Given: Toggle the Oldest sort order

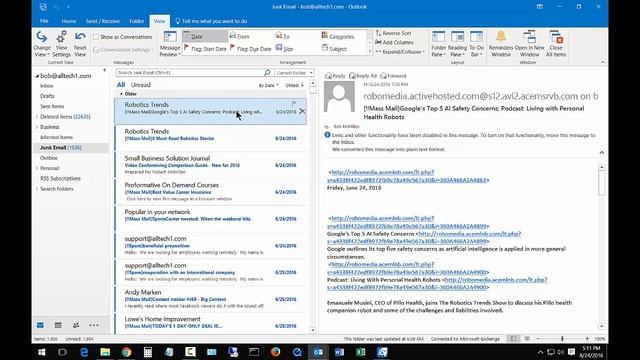Looking at the screenshot, I should (x=294, y=85).
